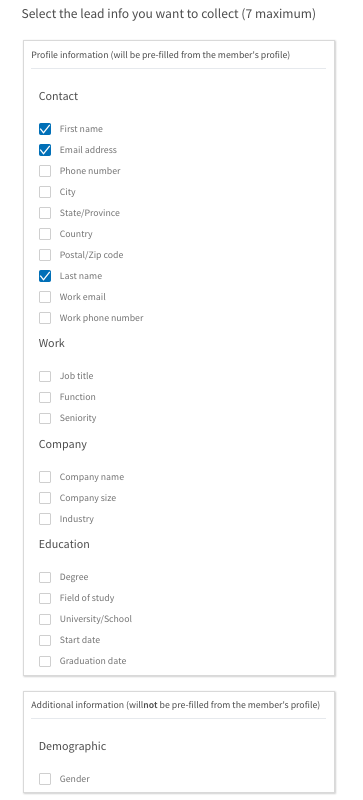
Task: Uncheck the First name checkbox
Action: click(45, 129)
